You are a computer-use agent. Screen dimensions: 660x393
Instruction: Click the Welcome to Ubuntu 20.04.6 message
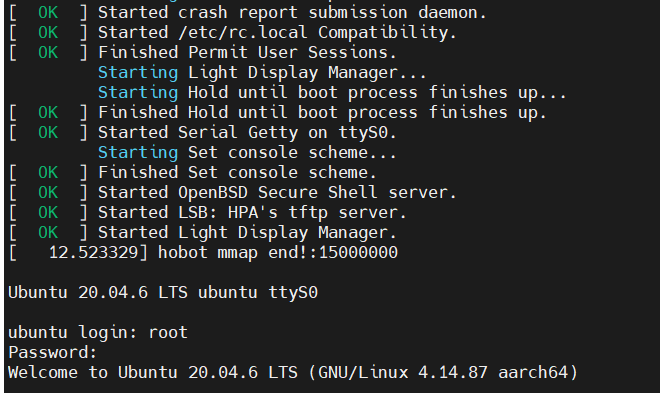(x=293, y=372)
